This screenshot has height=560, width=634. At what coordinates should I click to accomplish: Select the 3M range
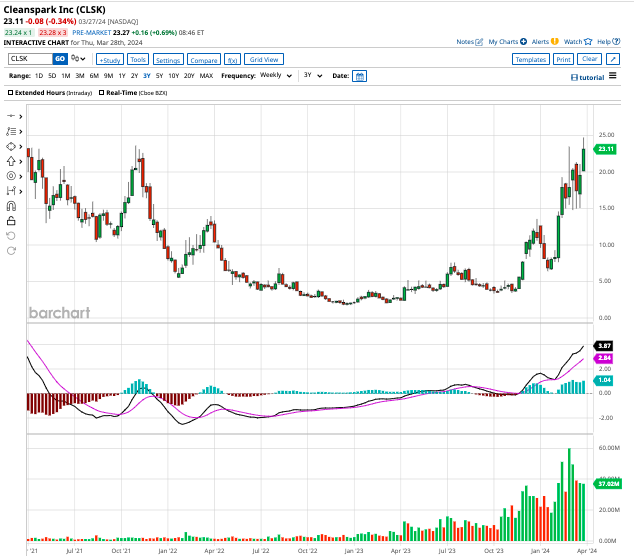(80, 76)
